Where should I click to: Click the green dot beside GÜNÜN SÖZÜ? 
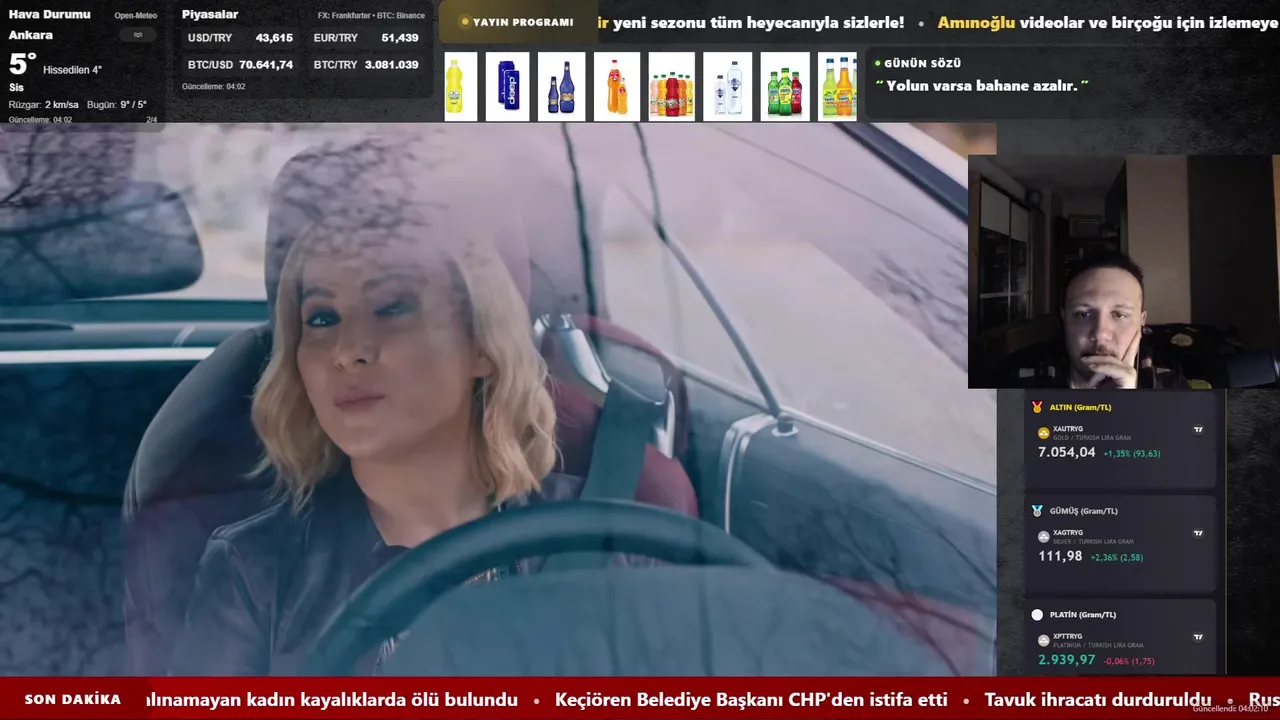878,63
